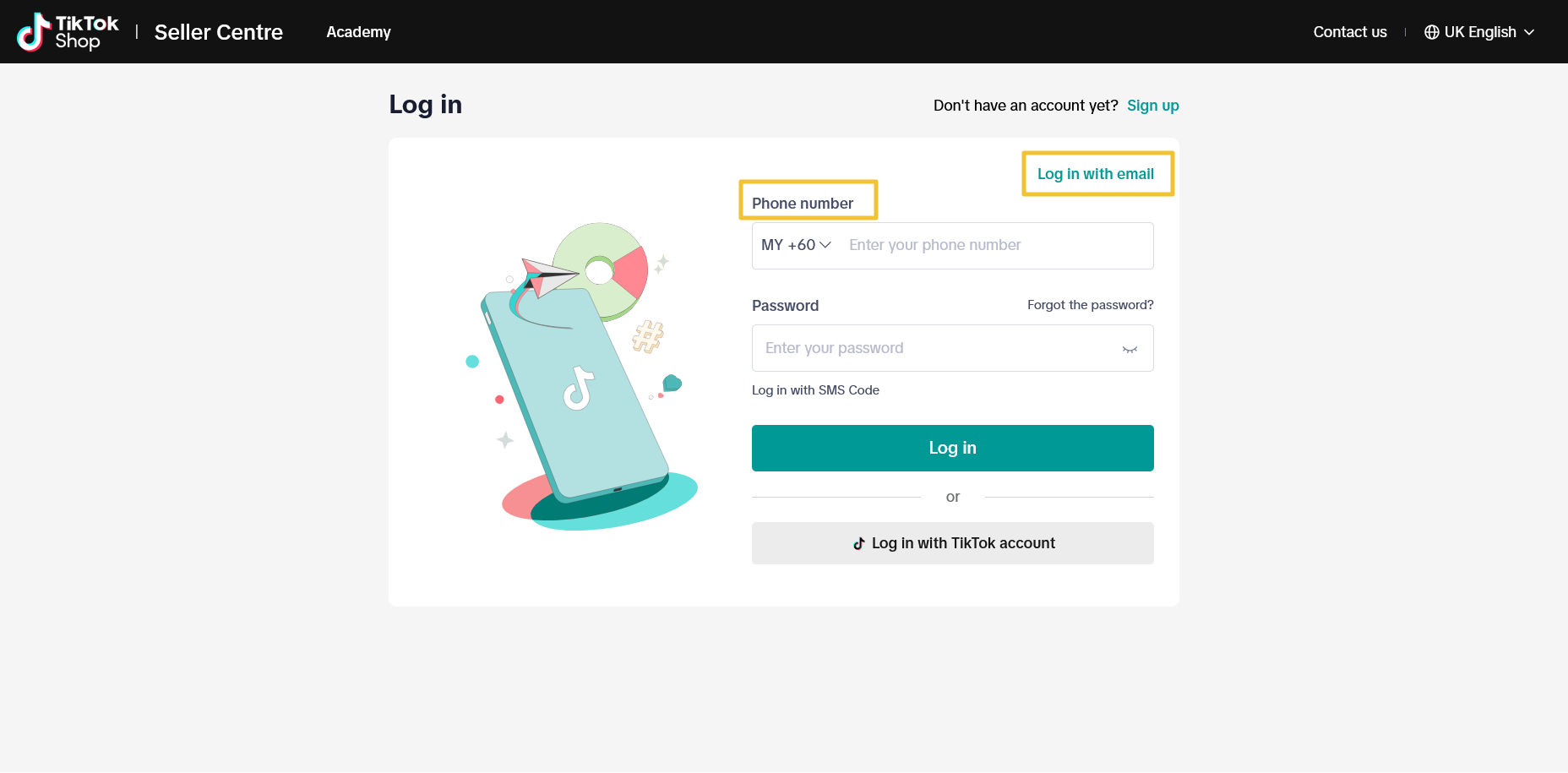Click the Log in page heading

pos(425,105)
